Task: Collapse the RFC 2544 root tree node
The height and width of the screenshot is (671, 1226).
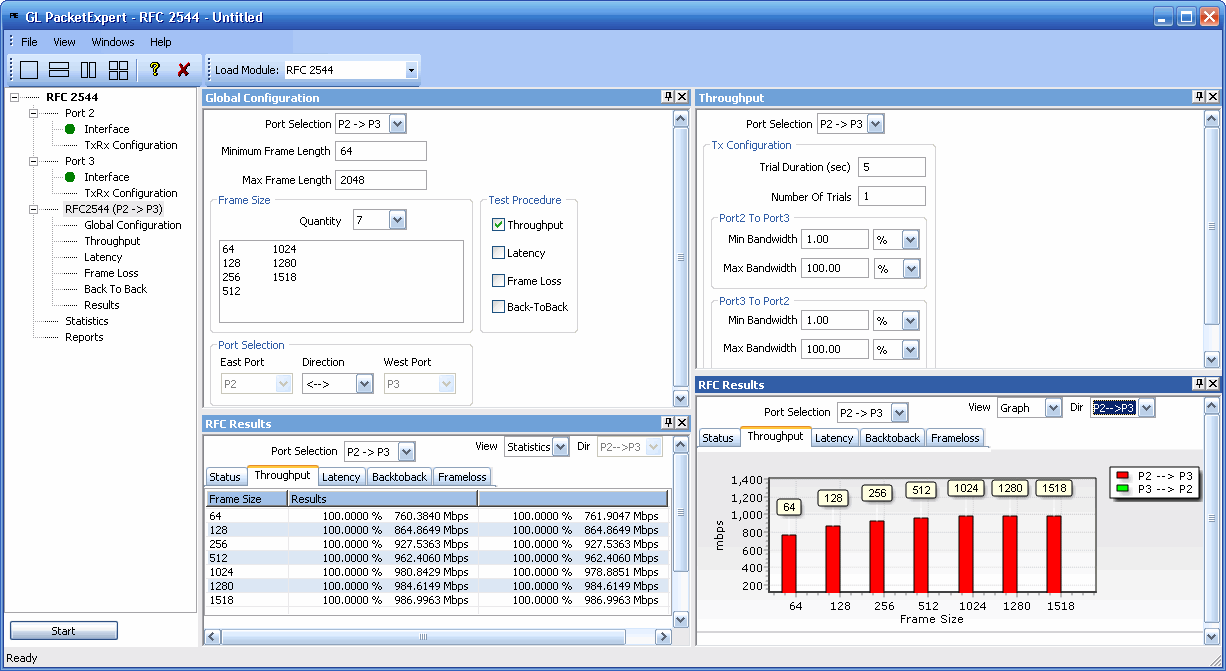Action: 14,97
